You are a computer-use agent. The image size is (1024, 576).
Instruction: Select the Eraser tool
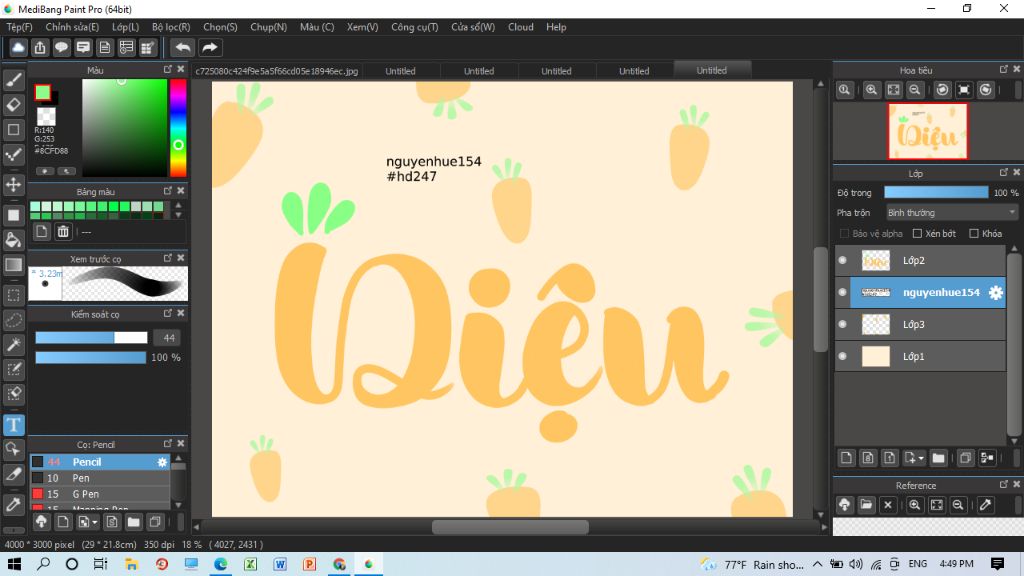(14, 104)
